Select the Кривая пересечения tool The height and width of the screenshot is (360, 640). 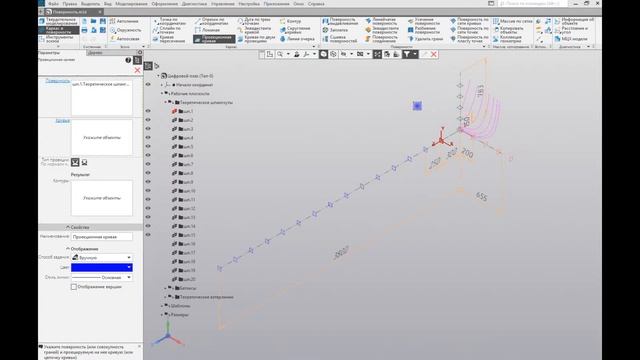(x=169, y=39)
